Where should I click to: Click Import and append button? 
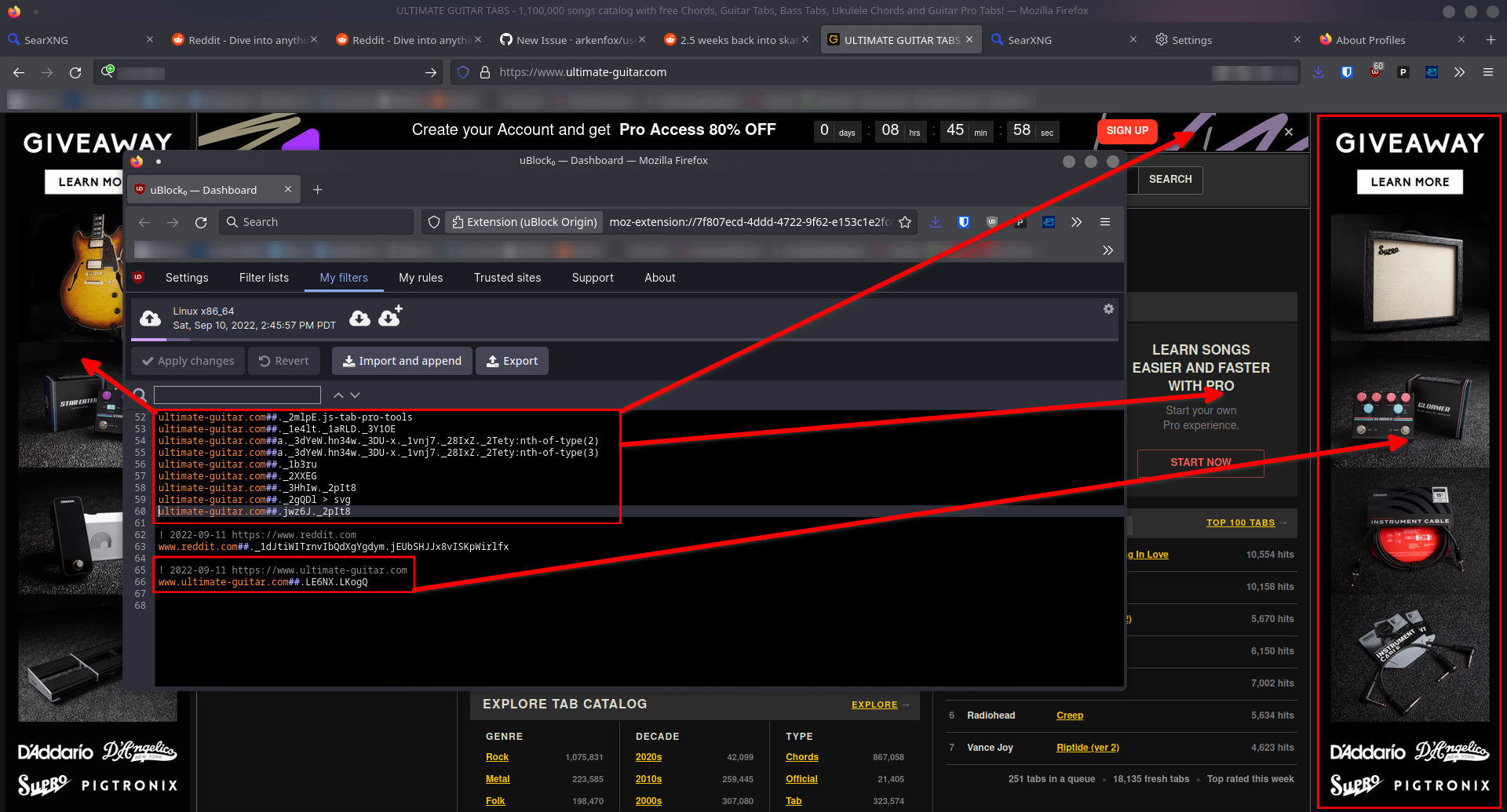pyautogui.click(x=402, y=361)
